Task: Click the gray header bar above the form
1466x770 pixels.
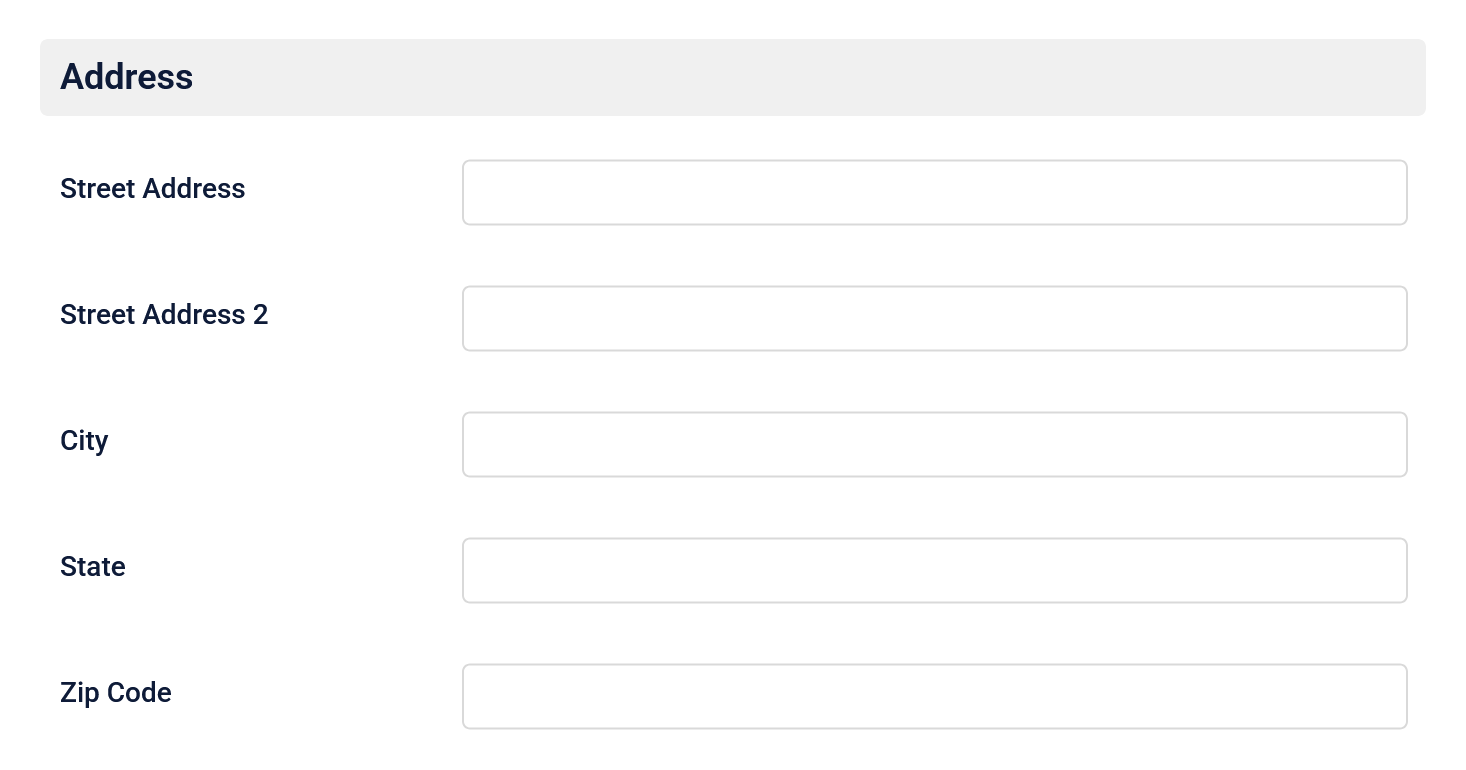Action: [x=732, y=77]
